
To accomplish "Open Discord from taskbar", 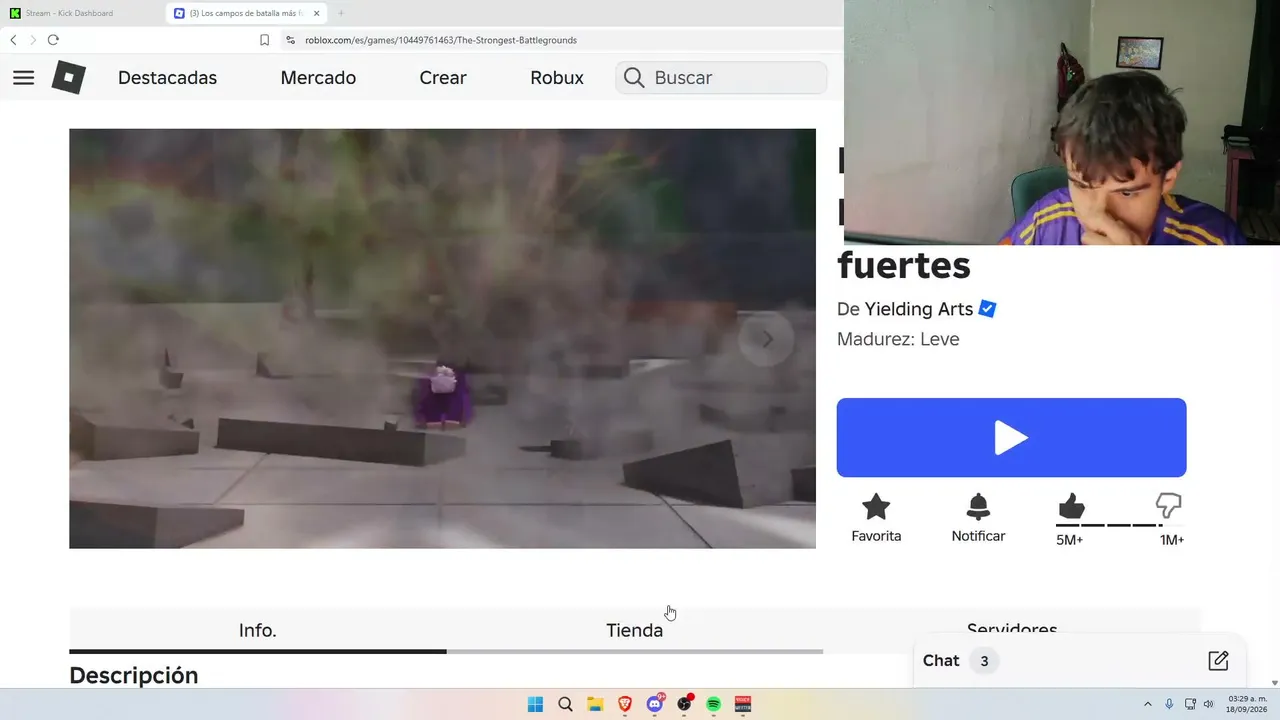I will tap(655, 704).
